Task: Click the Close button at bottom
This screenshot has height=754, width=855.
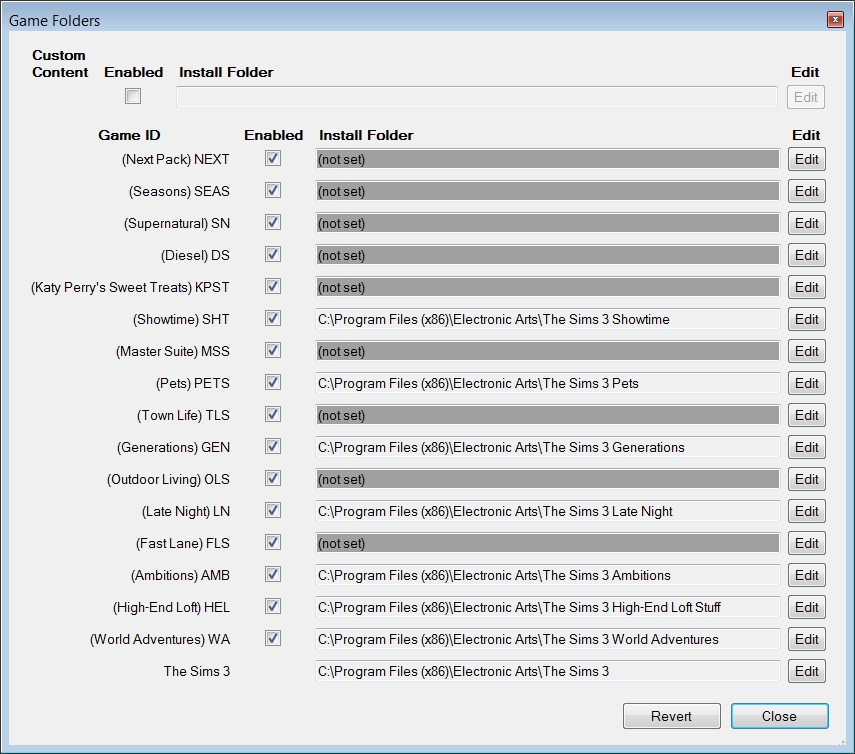Action: pos(779,716)
